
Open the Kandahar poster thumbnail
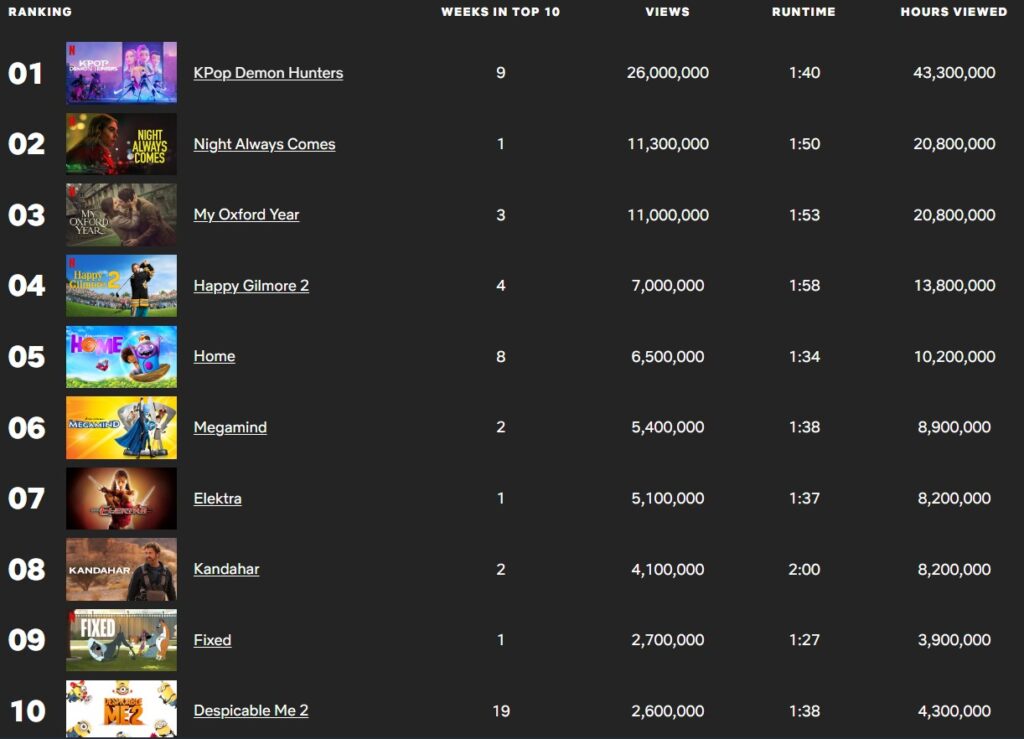coord(121,569)
